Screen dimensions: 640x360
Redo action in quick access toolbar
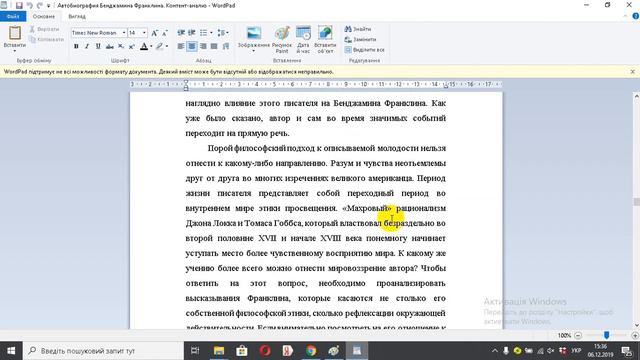40,5
